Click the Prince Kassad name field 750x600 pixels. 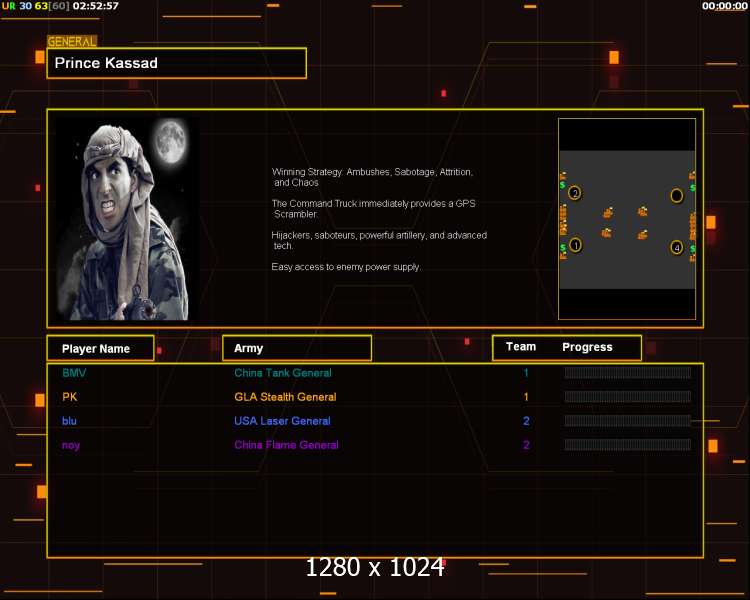pos(176,63)
